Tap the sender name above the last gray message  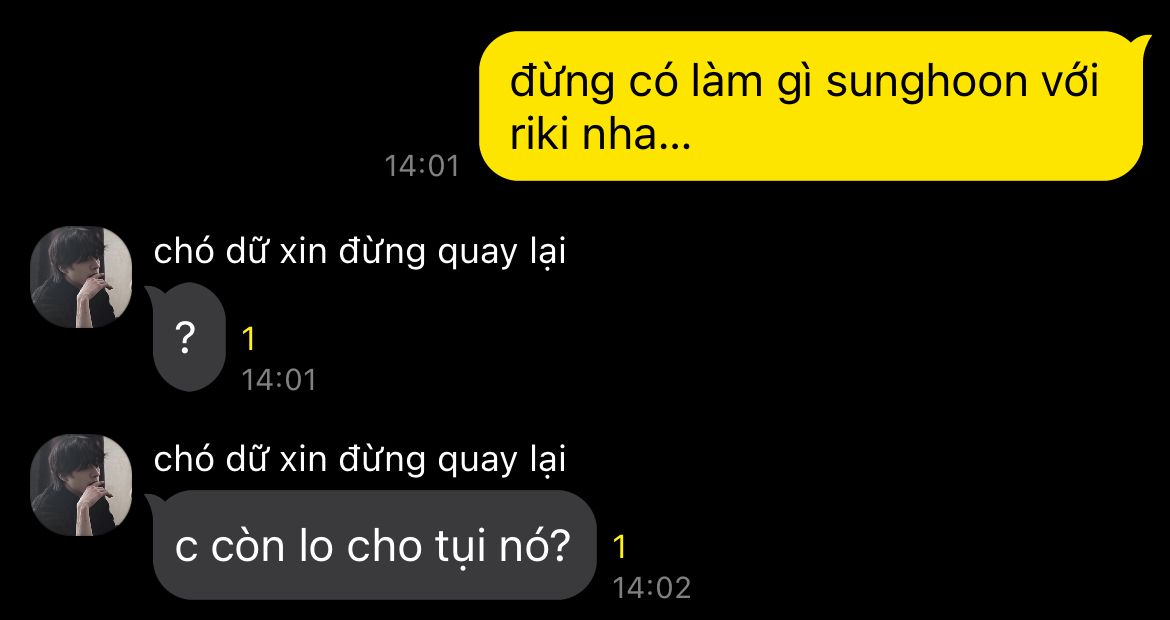coord(360,460)
